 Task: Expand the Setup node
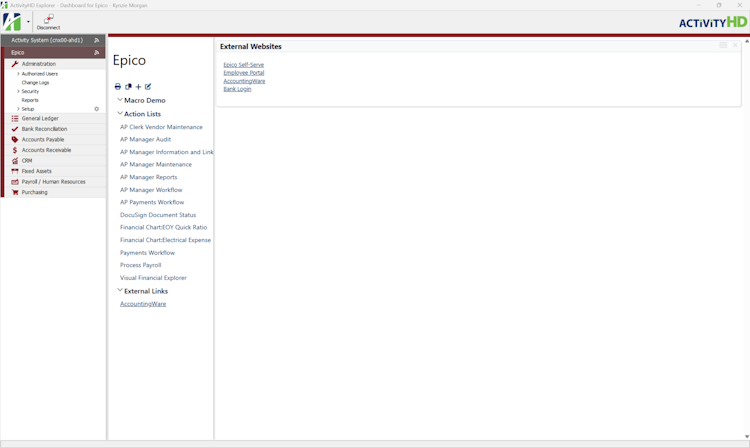tap(18, 109)
